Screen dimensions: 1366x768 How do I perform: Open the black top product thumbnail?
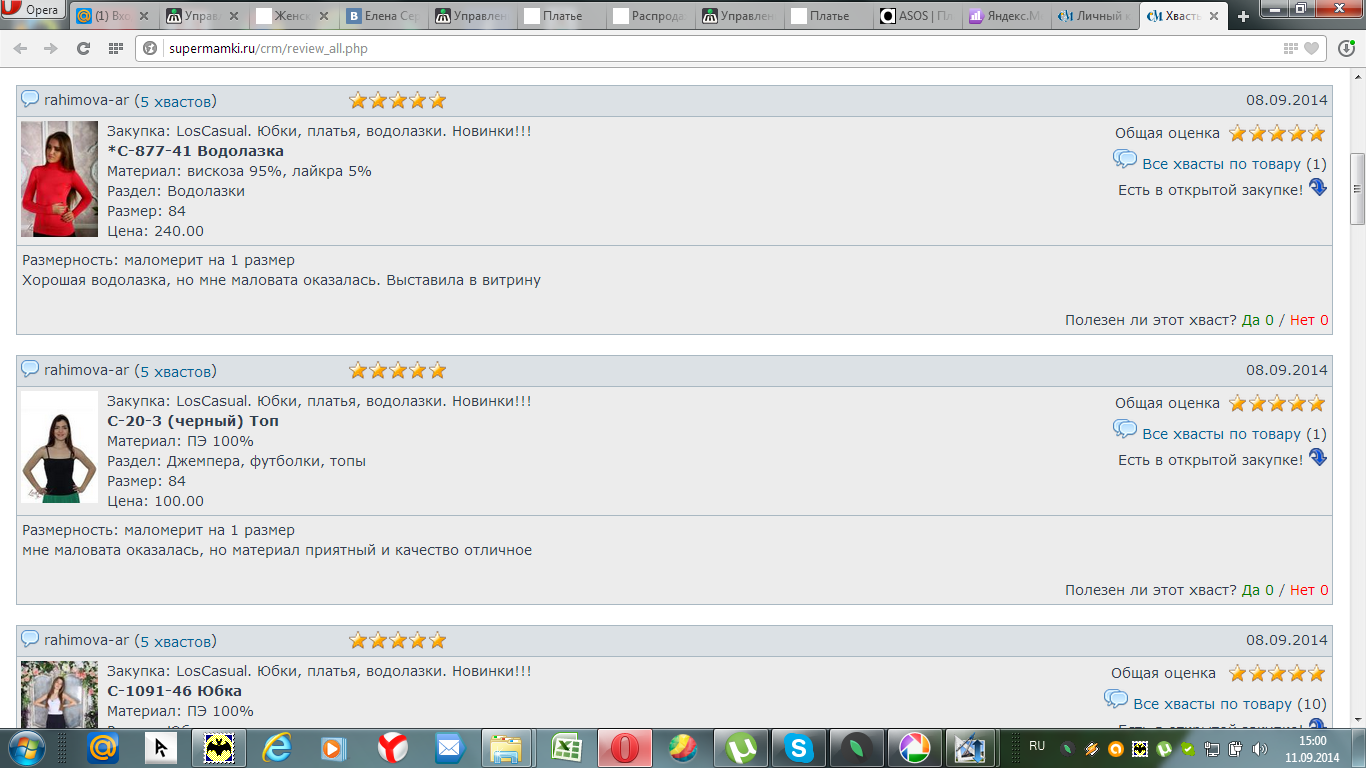pos(59,447)
